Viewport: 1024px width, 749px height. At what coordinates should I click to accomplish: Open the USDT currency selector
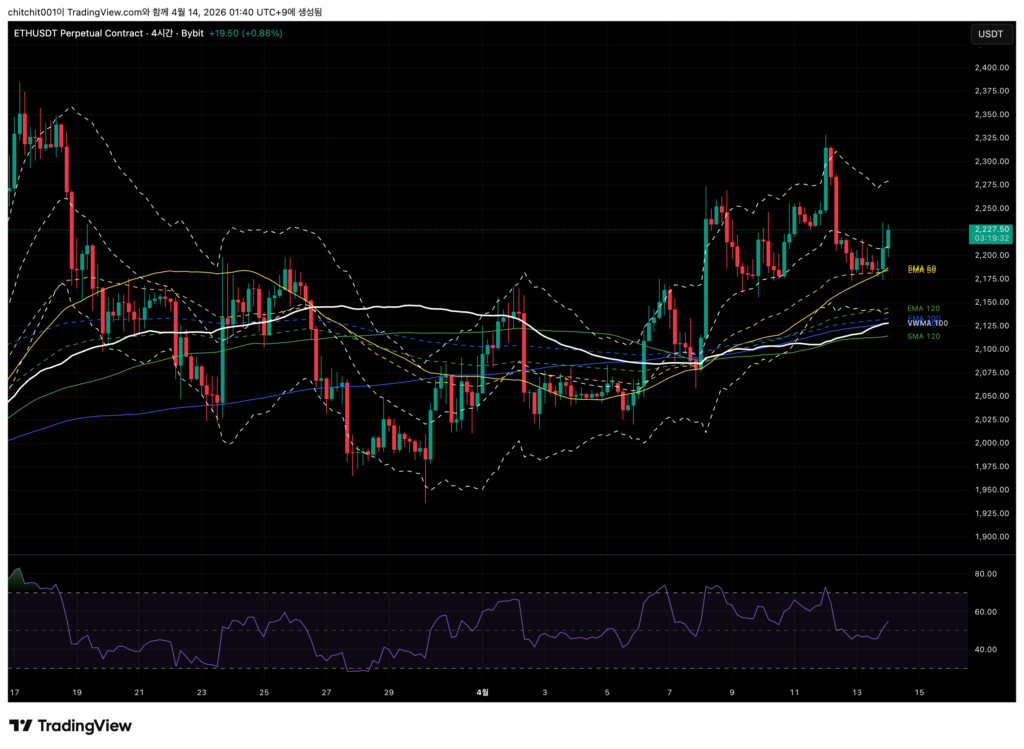coord(990,34)
